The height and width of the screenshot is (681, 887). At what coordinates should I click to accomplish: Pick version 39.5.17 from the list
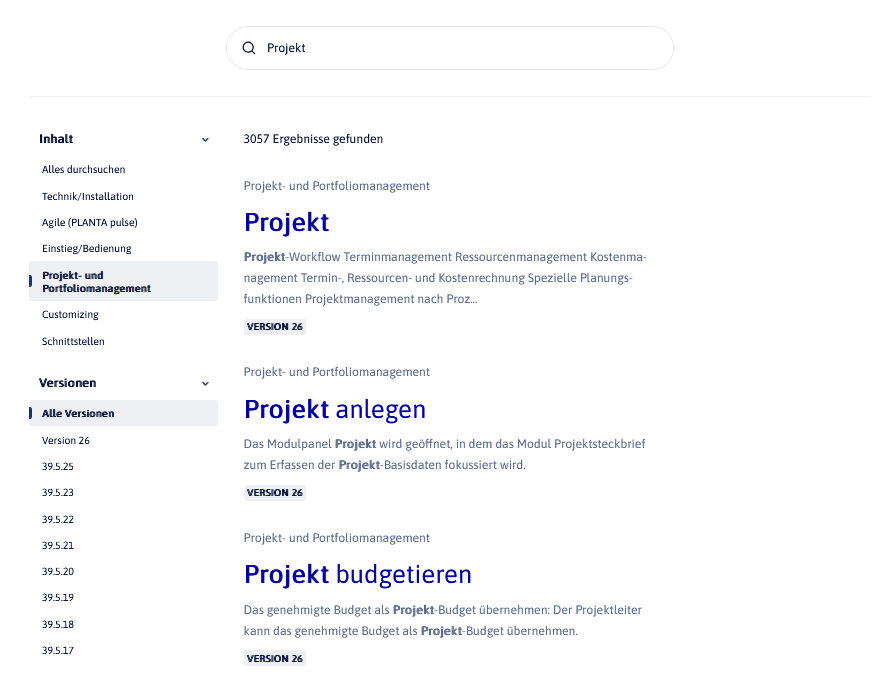point(58,651)
